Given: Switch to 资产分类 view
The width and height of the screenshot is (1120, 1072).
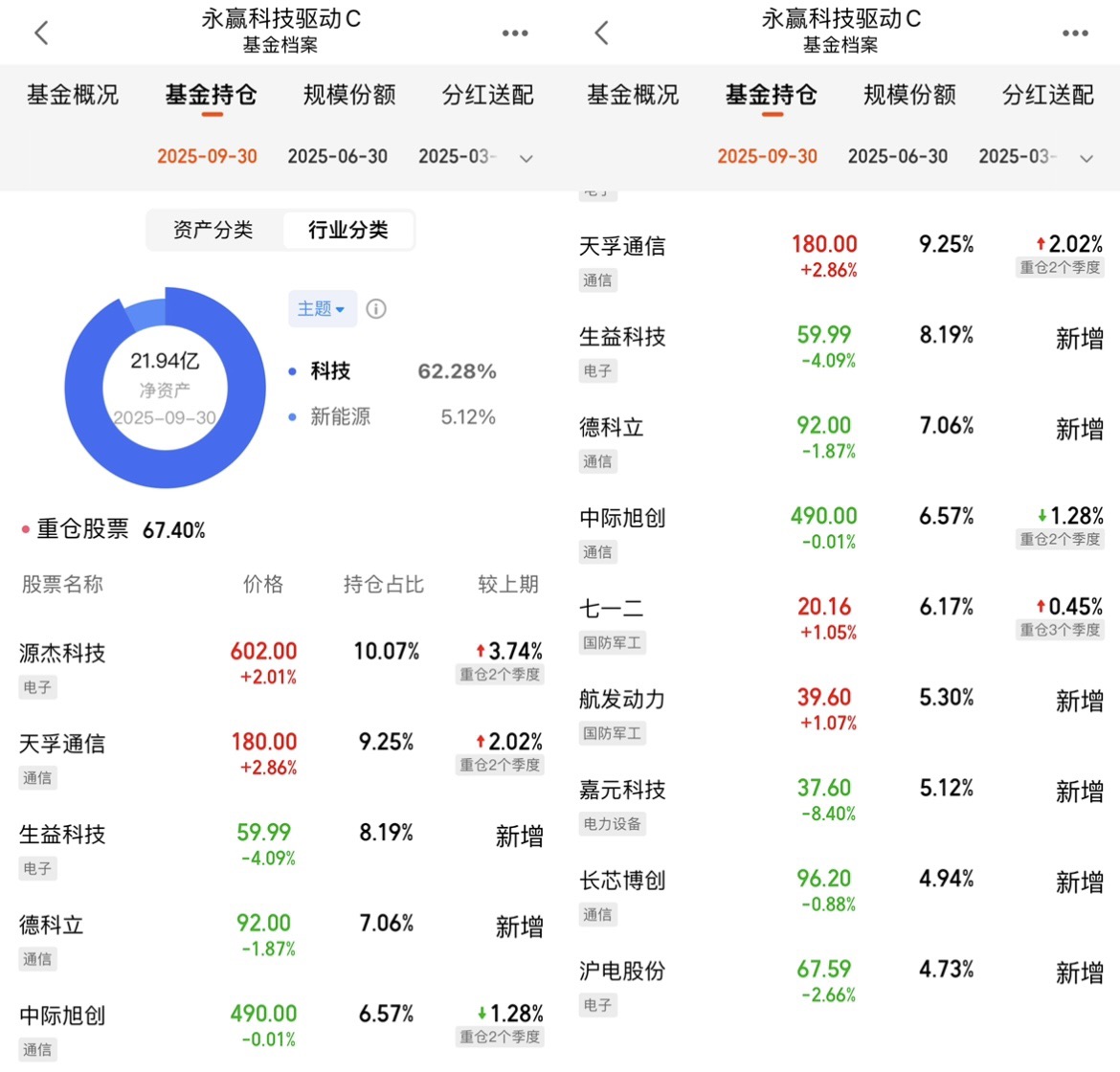Looking at the screenshot, I should (213, 230).
